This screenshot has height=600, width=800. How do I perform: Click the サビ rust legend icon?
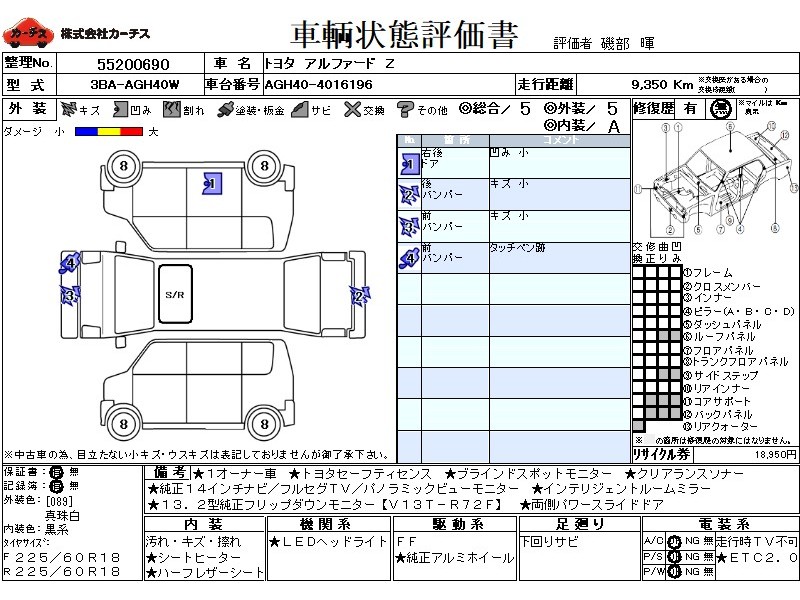pyautogui.click(x=299, y=110)
